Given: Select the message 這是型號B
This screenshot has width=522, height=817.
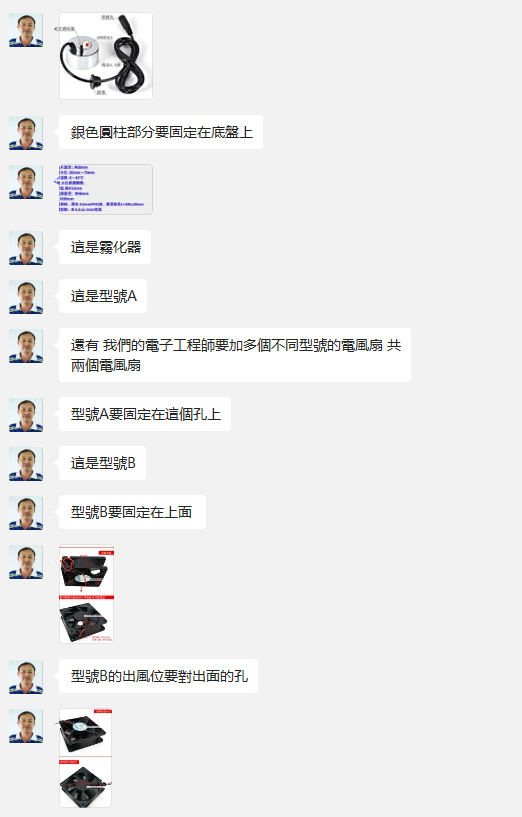Looking at the screenshot, I should [103, 463].
